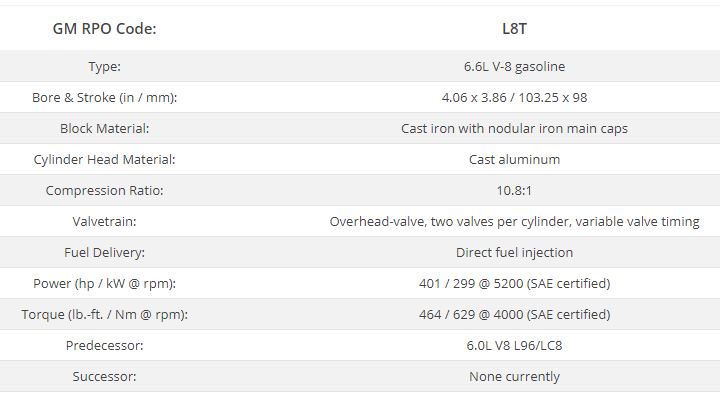Click the 6.0L V8 L96/LC8 predecessor value
The height and width of the screenshot is (396, 720).
(514, 345)
